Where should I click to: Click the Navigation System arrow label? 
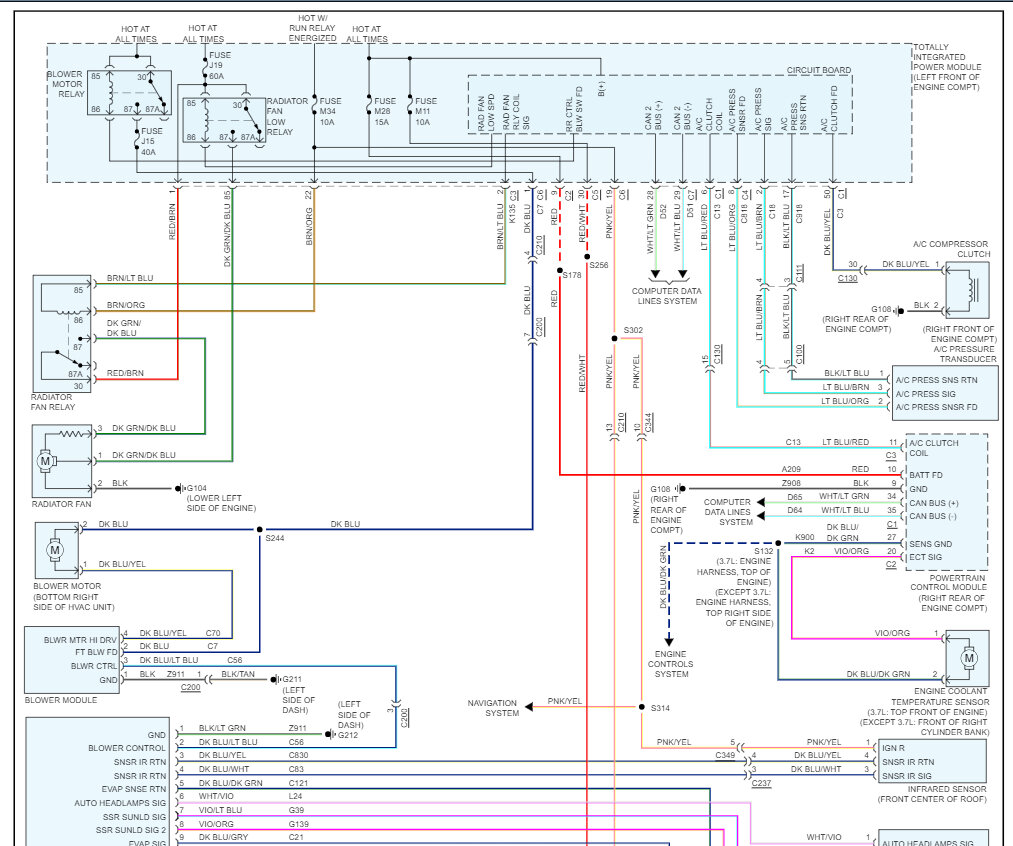(x=493, y=708)
